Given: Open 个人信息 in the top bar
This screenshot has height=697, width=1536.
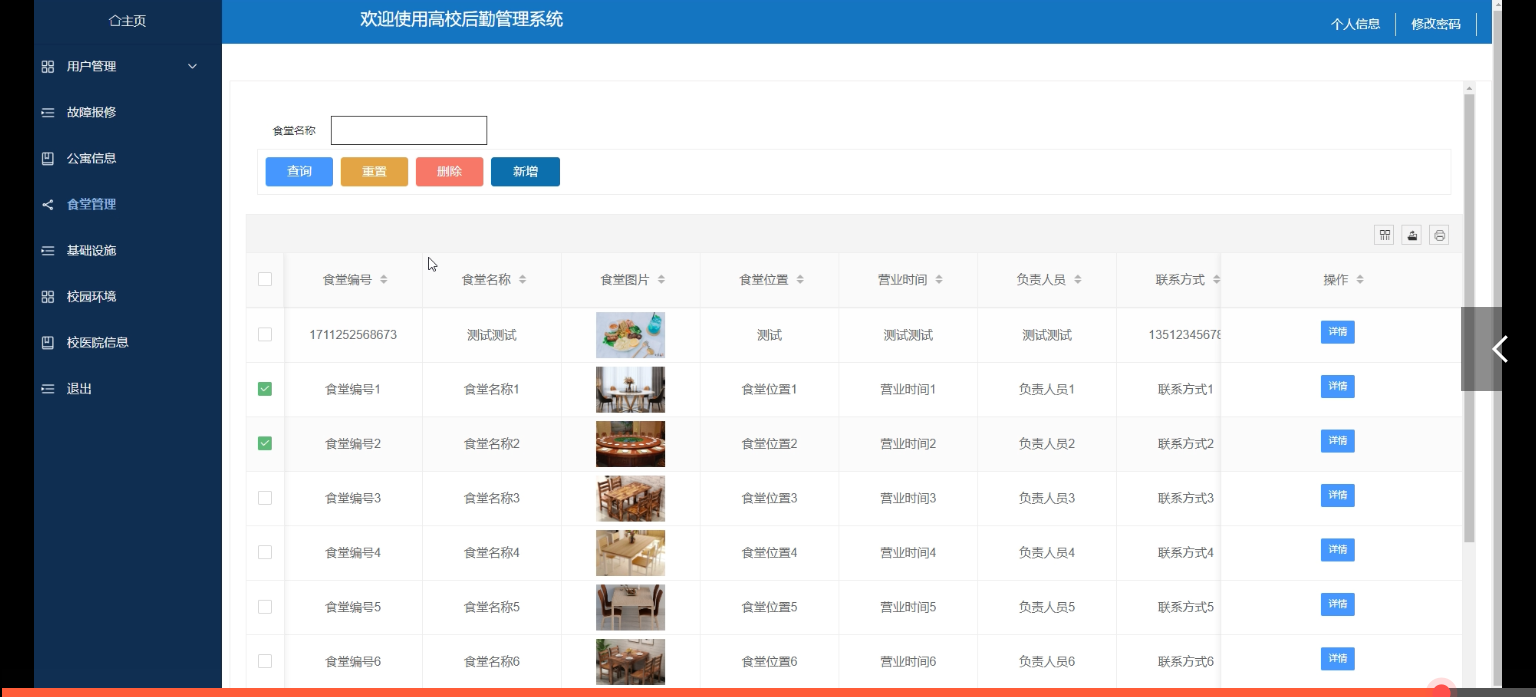Looking at the screenshot, I should (x=1355, y=24).
